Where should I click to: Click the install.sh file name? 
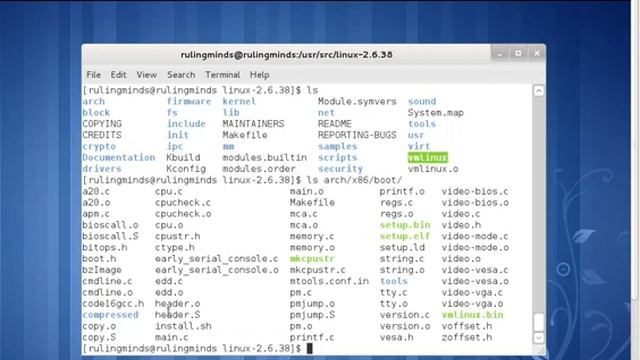(183, 326)
